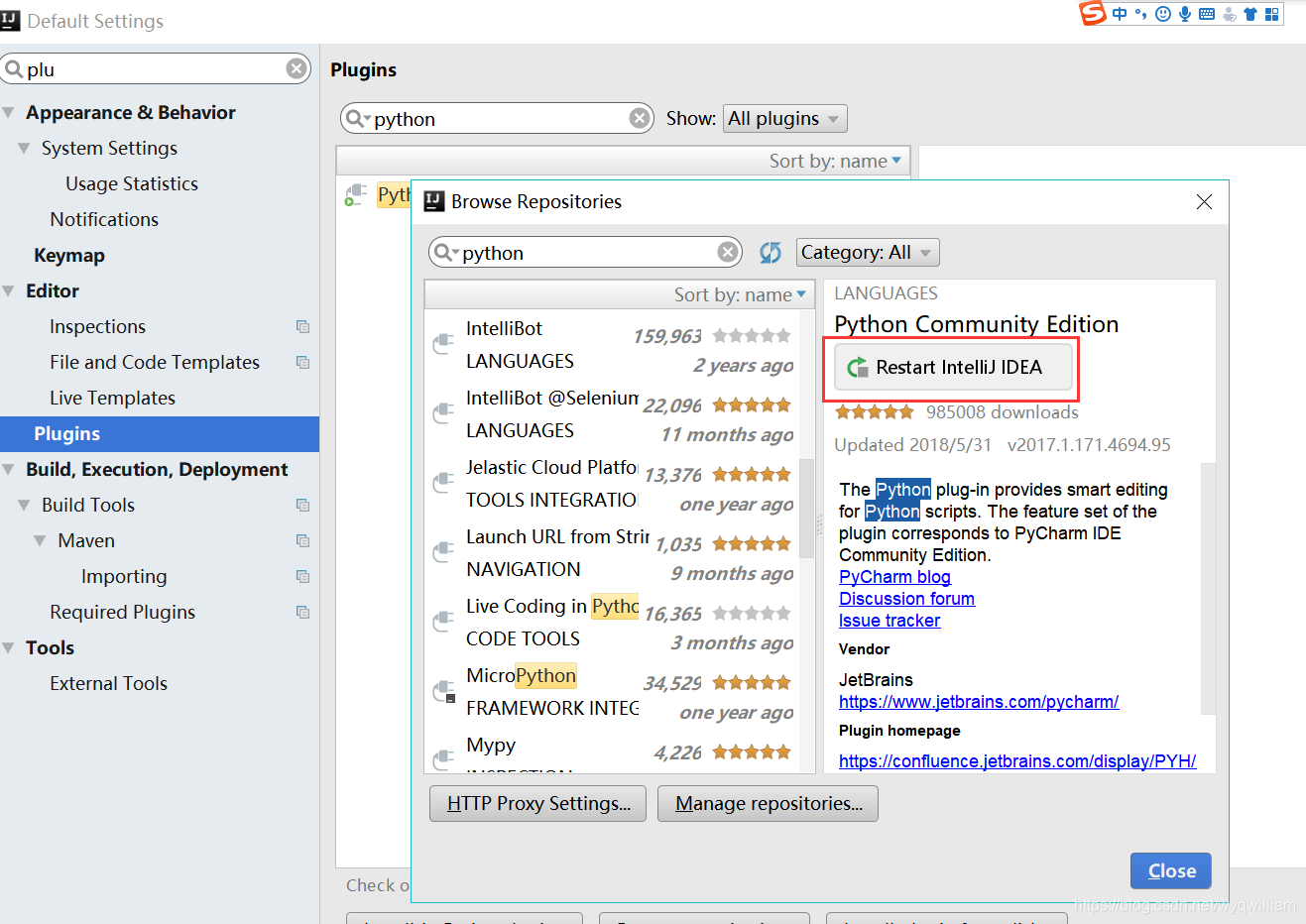Click the IntelliBot plugin icon
Image resolution: width=1306 pixels, height=924 pixels.
(x=443, y=344)
